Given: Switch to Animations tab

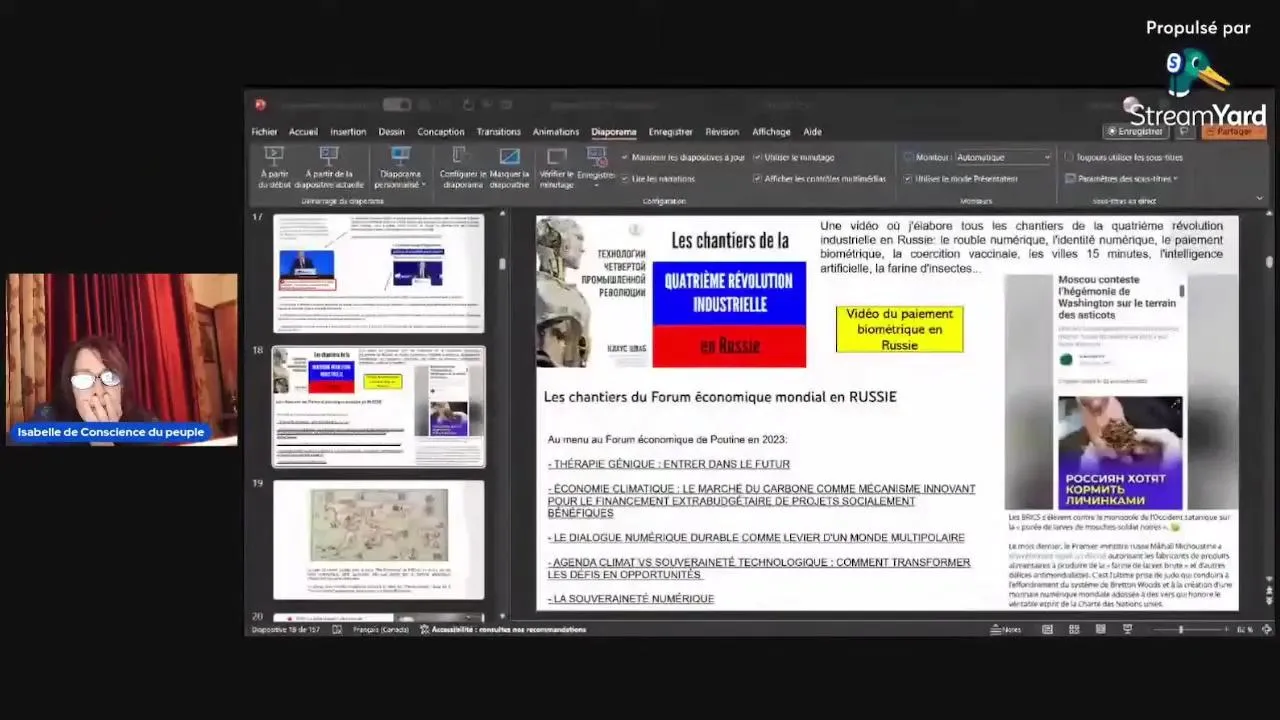Looking at the screenshot, I should (x=556, y=132).
